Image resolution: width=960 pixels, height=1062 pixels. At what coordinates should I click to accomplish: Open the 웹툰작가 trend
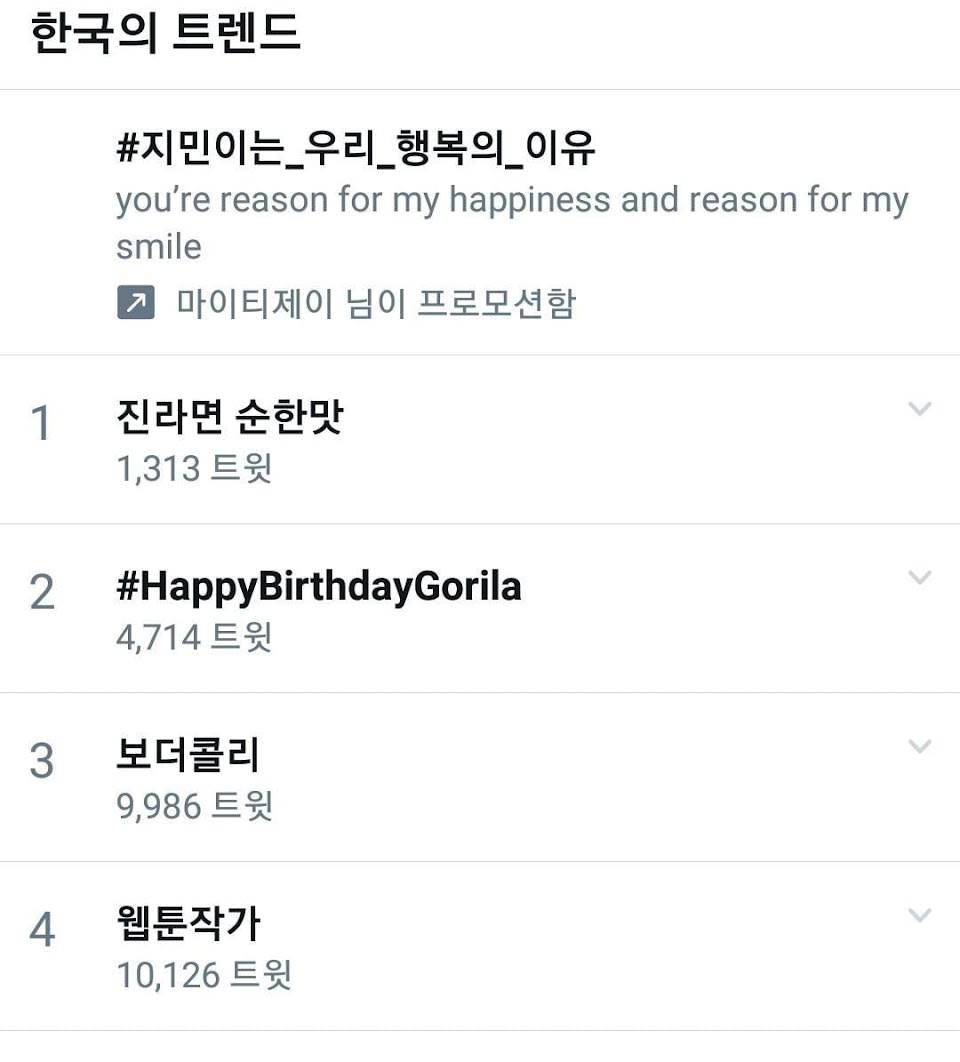coord(188,924)
